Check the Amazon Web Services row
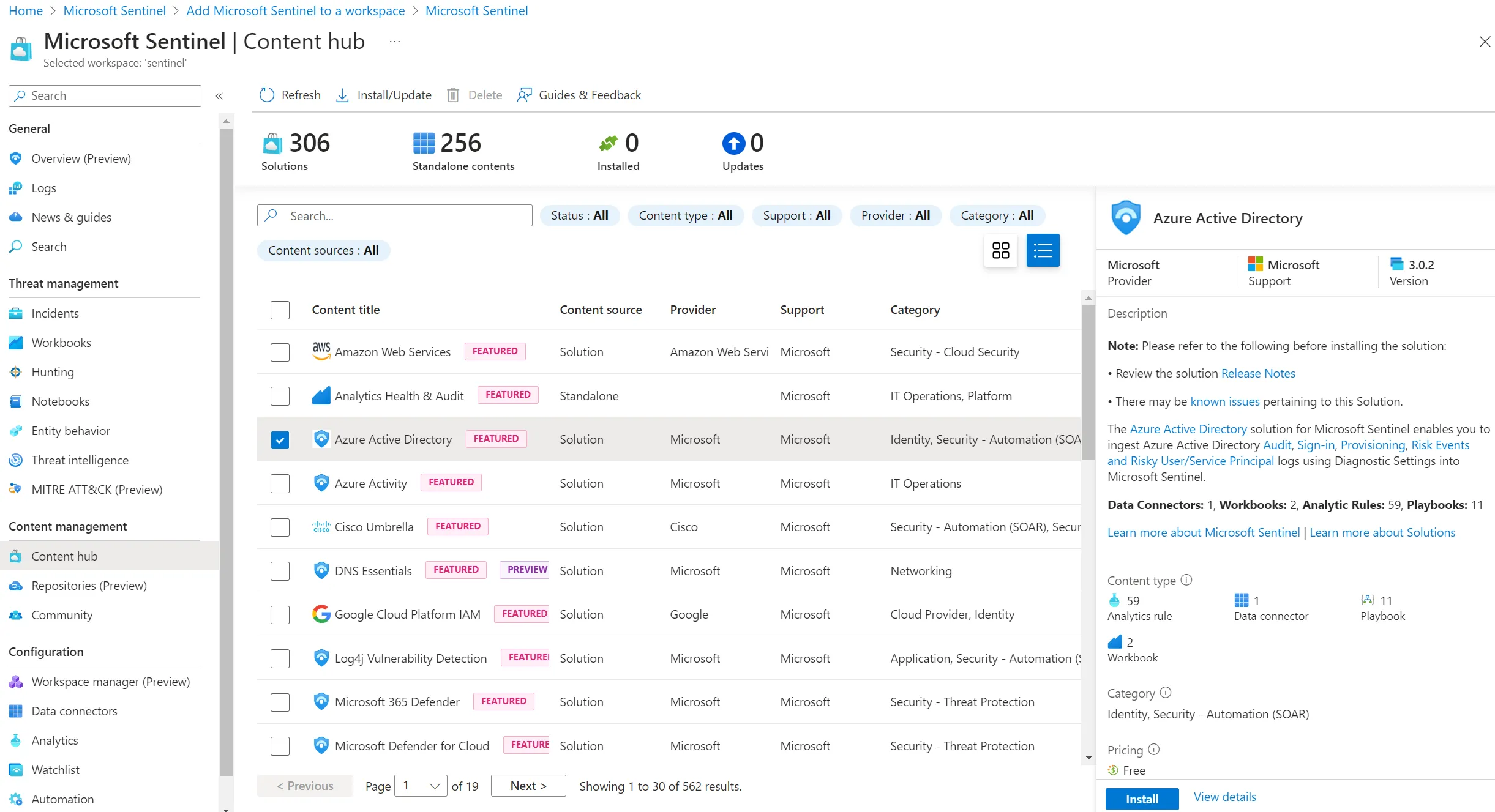Image resolution: width=1495 pixels, height=812 pixels. pyautogui.click(x=280, y=352)
